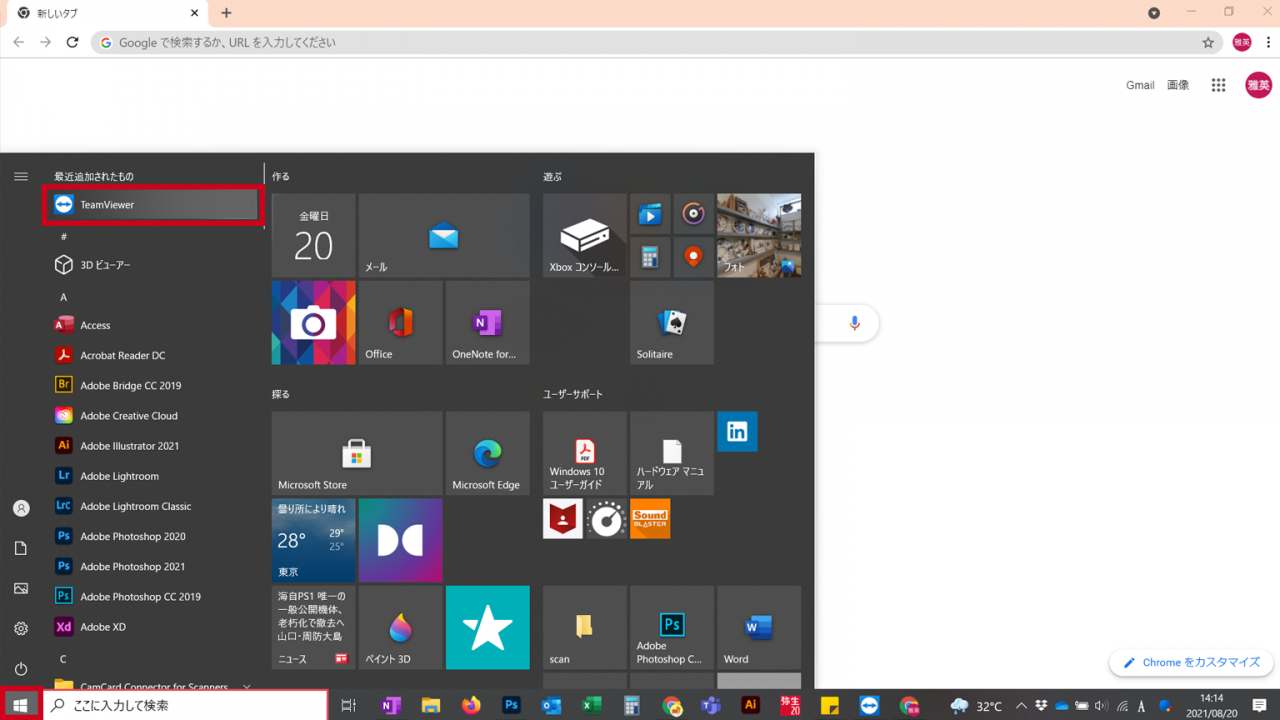Screen dimensions: 1280x720
Task: Open Pictures from the Start sidebar
Action: click(21, 588)
